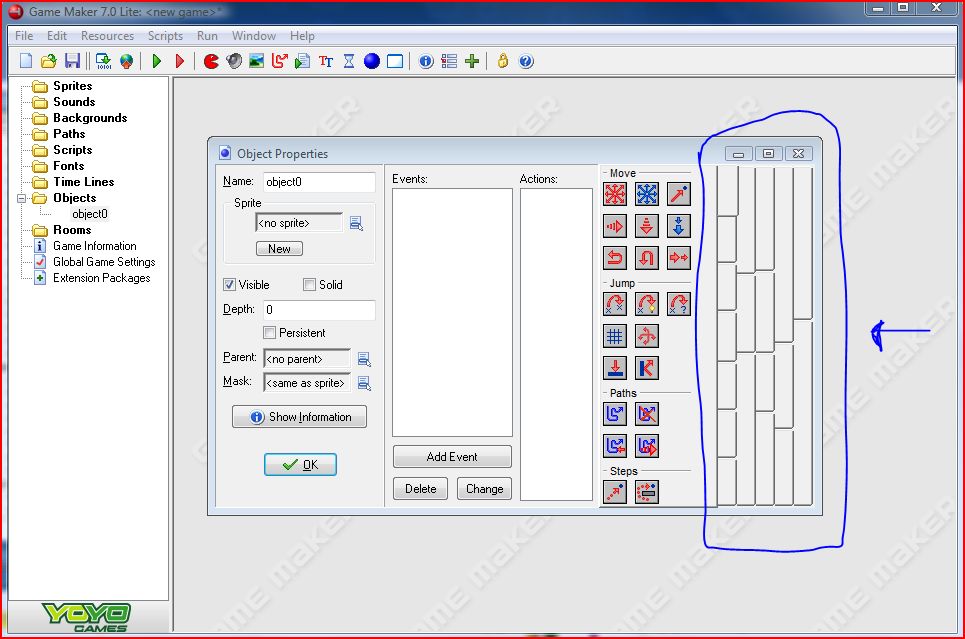Select the Move Fixed red arrows action

(x=616, y=194)
